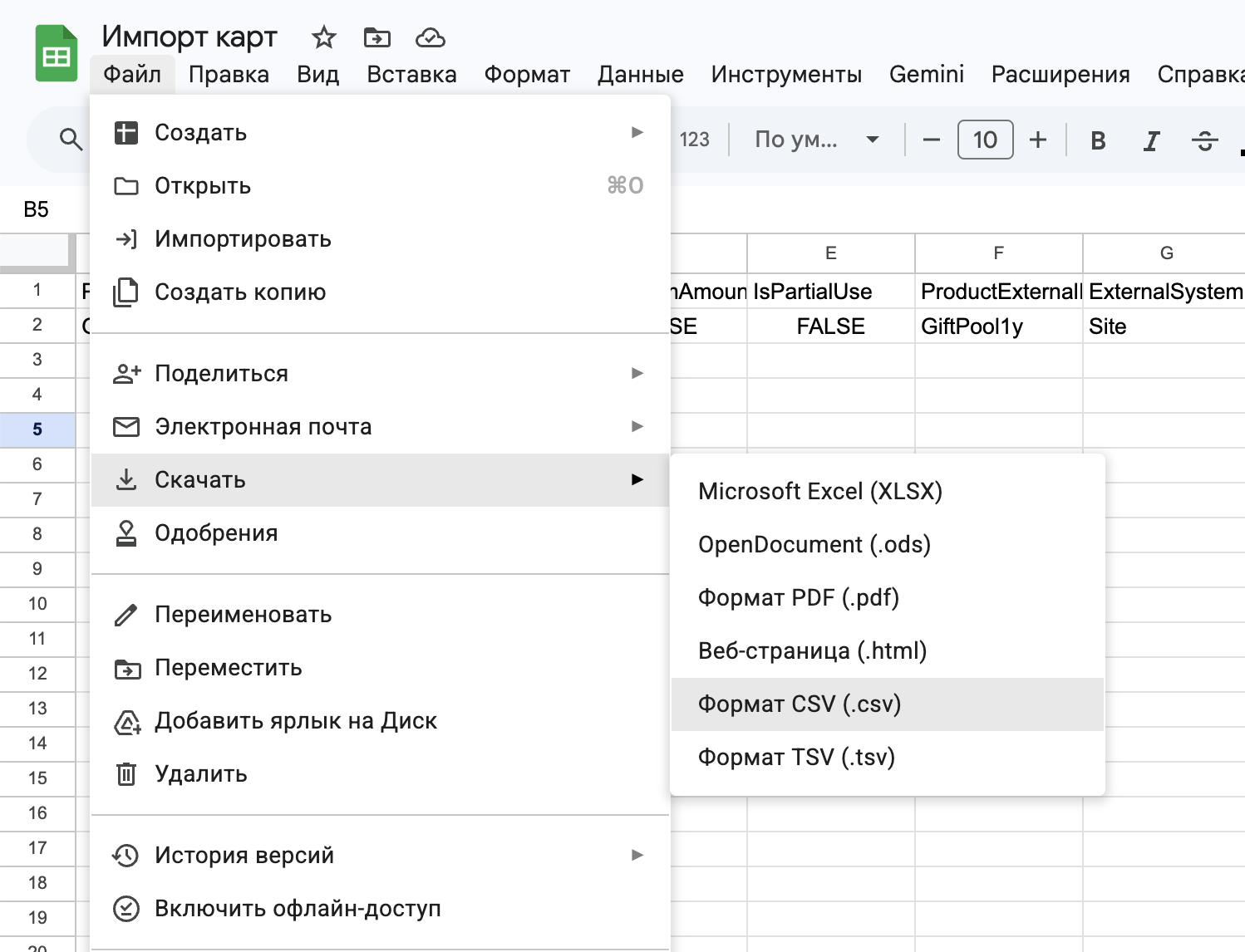Choose Поделиться menu entry

(380, 374)
